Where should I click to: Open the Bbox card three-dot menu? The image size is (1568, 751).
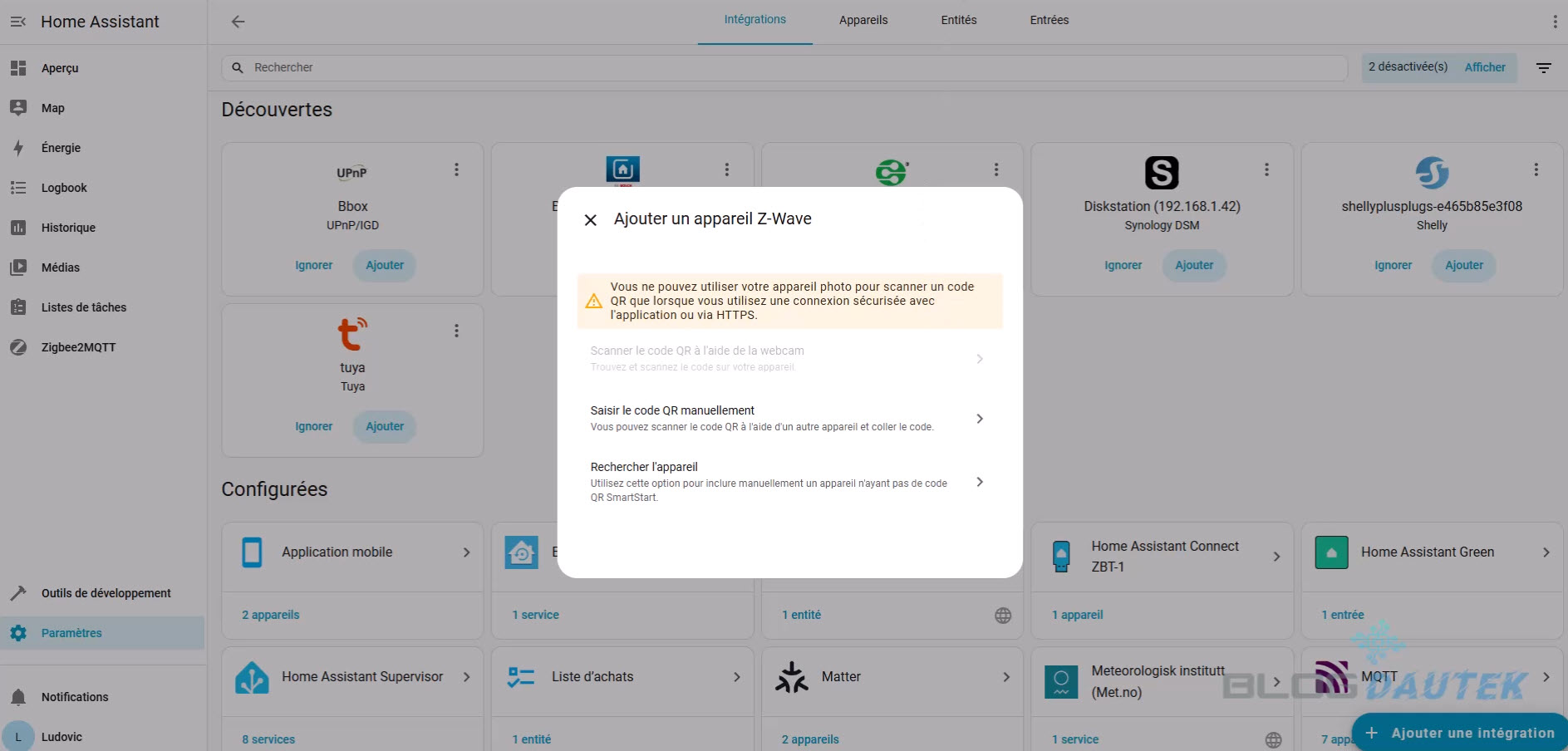[x=456, y=169]
